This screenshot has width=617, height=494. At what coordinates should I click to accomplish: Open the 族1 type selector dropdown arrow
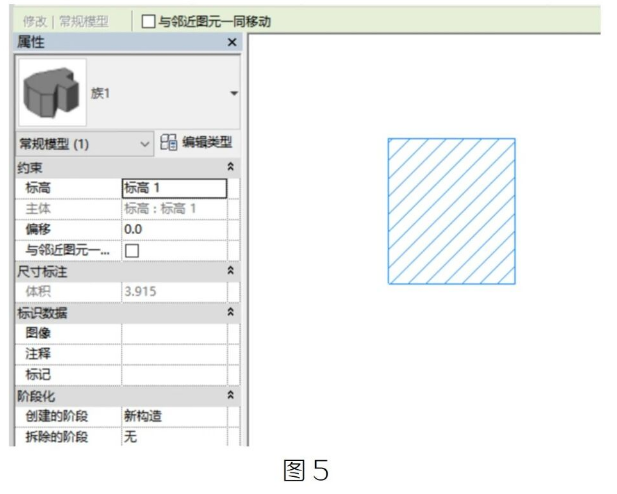(x=234, y=94)
